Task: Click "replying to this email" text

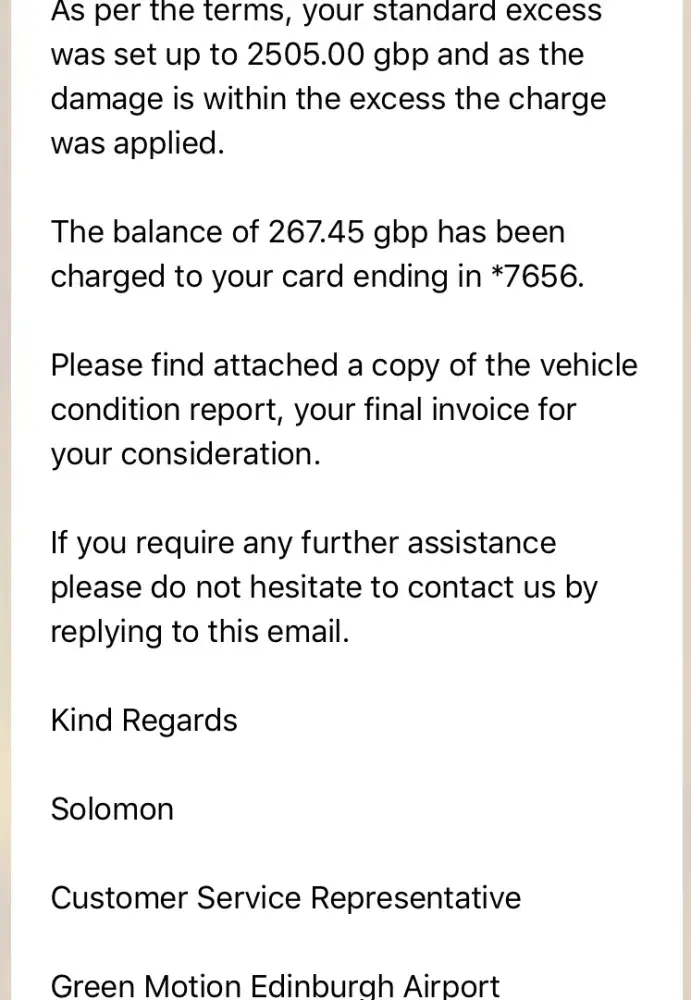Action: (200, 632)
